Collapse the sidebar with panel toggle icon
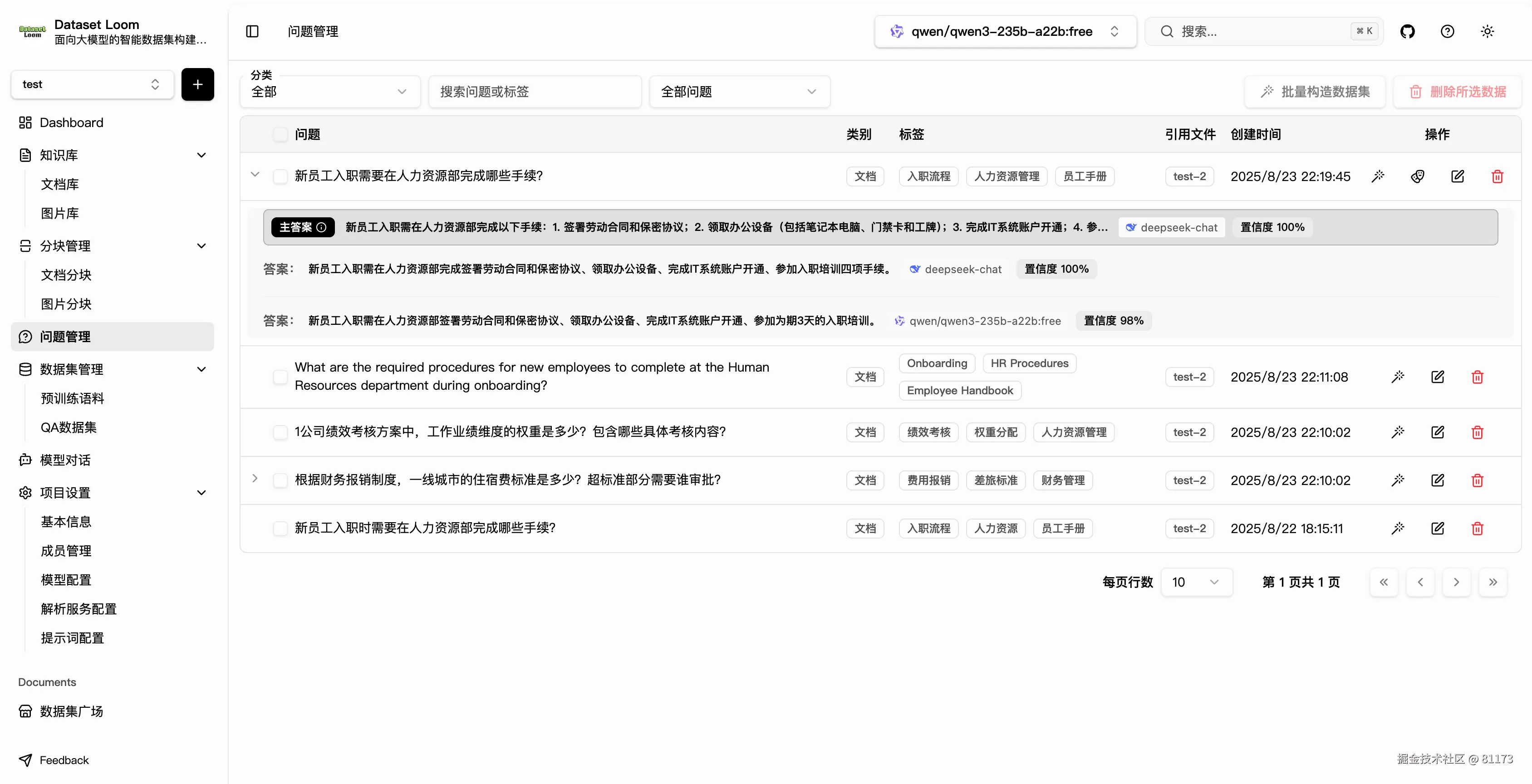The height and width of the screenshot is (784, 1532). pyautogui.click(x=252, y=31)
